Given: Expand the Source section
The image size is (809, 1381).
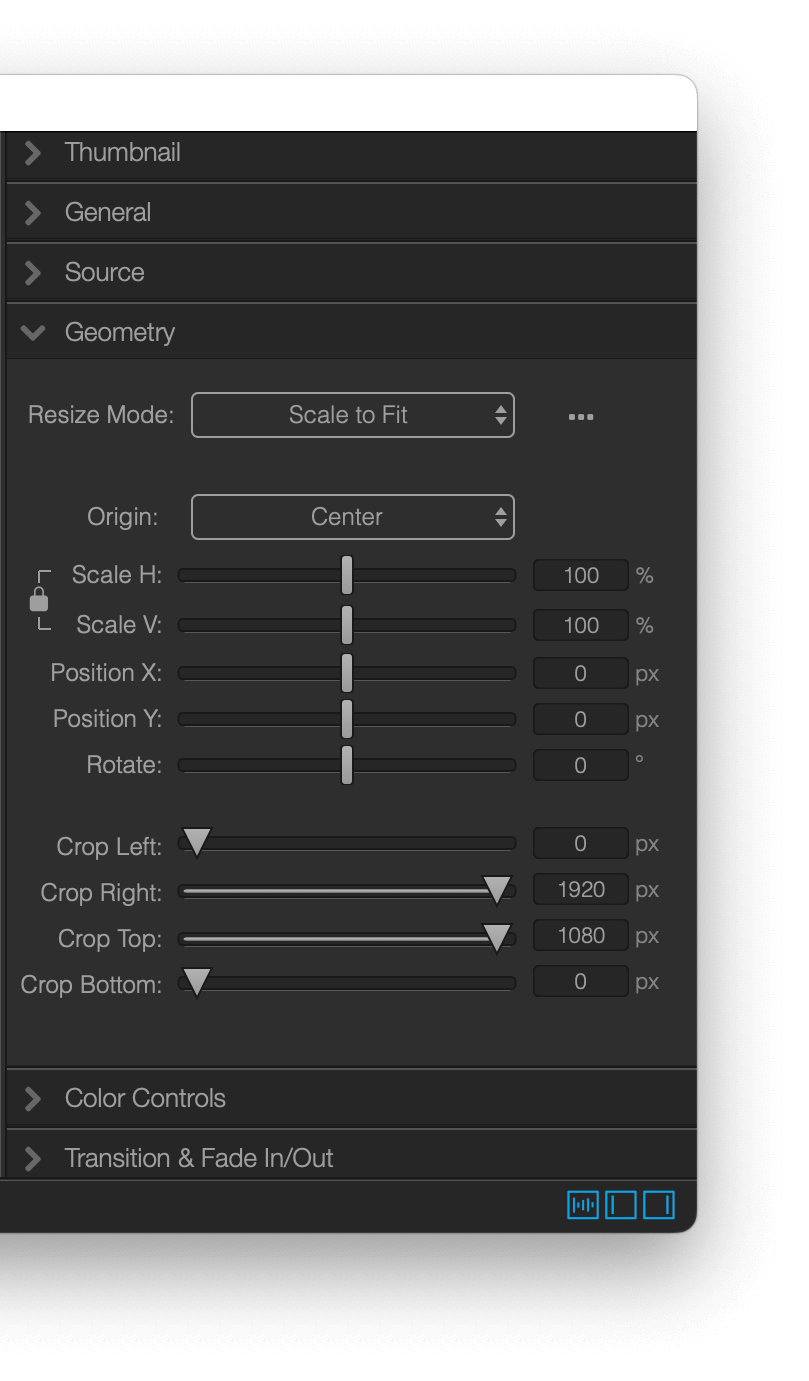Looking at the screenshot, I should click(x=351, y=272).
